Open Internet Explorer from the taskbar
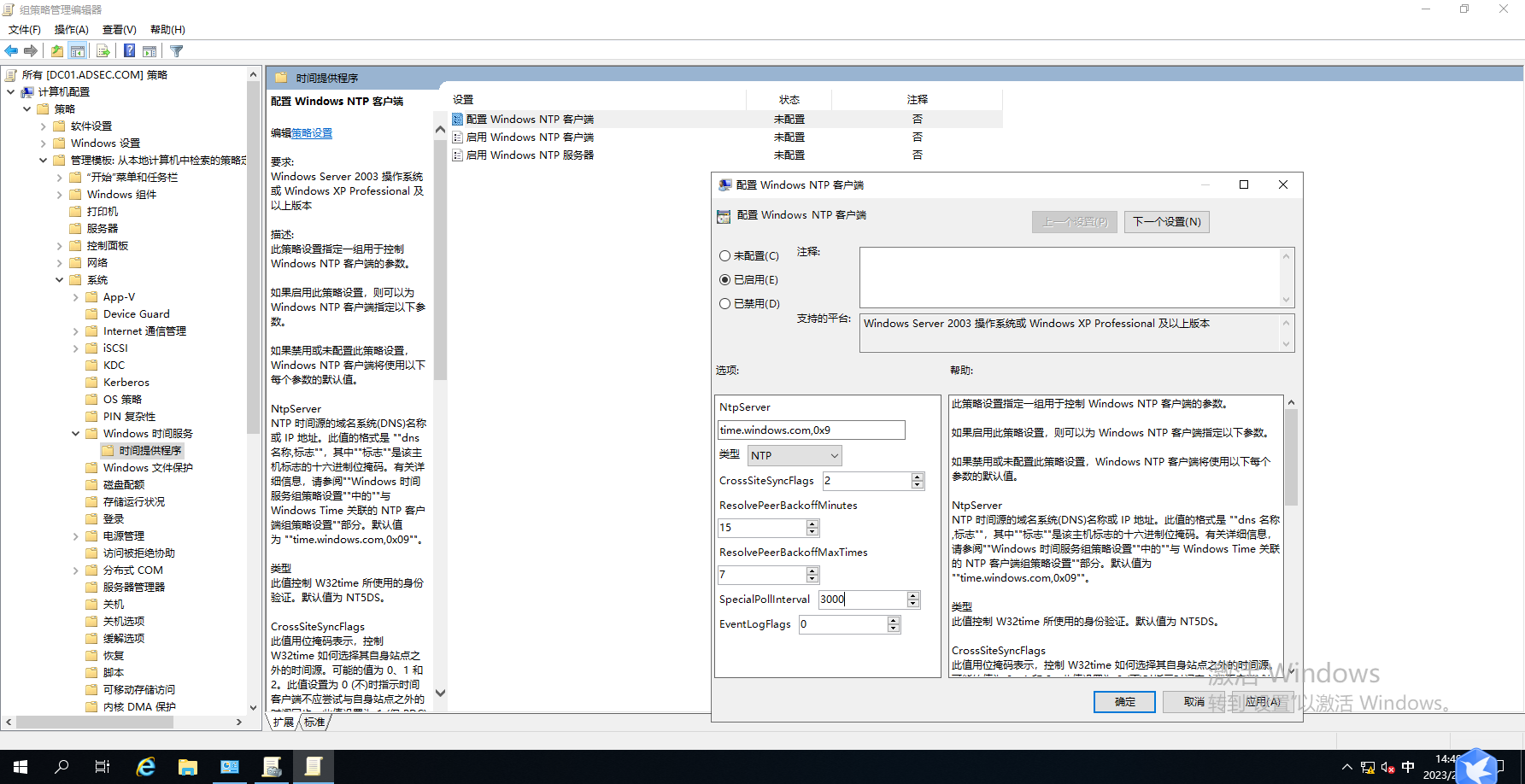The height and width of the screenshot is (784, 1525). (146, 767)
